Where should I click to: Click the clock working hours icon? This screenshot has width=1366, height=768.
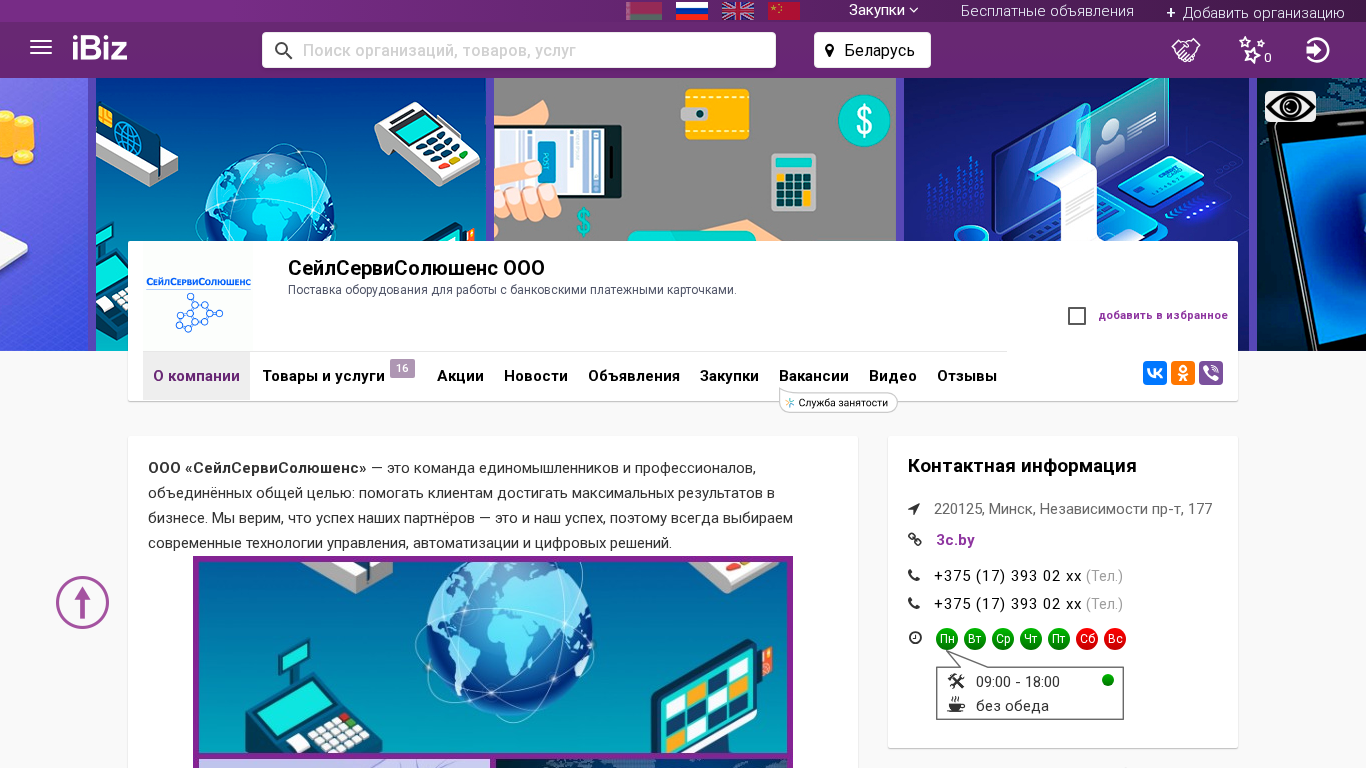pos(915,638)
